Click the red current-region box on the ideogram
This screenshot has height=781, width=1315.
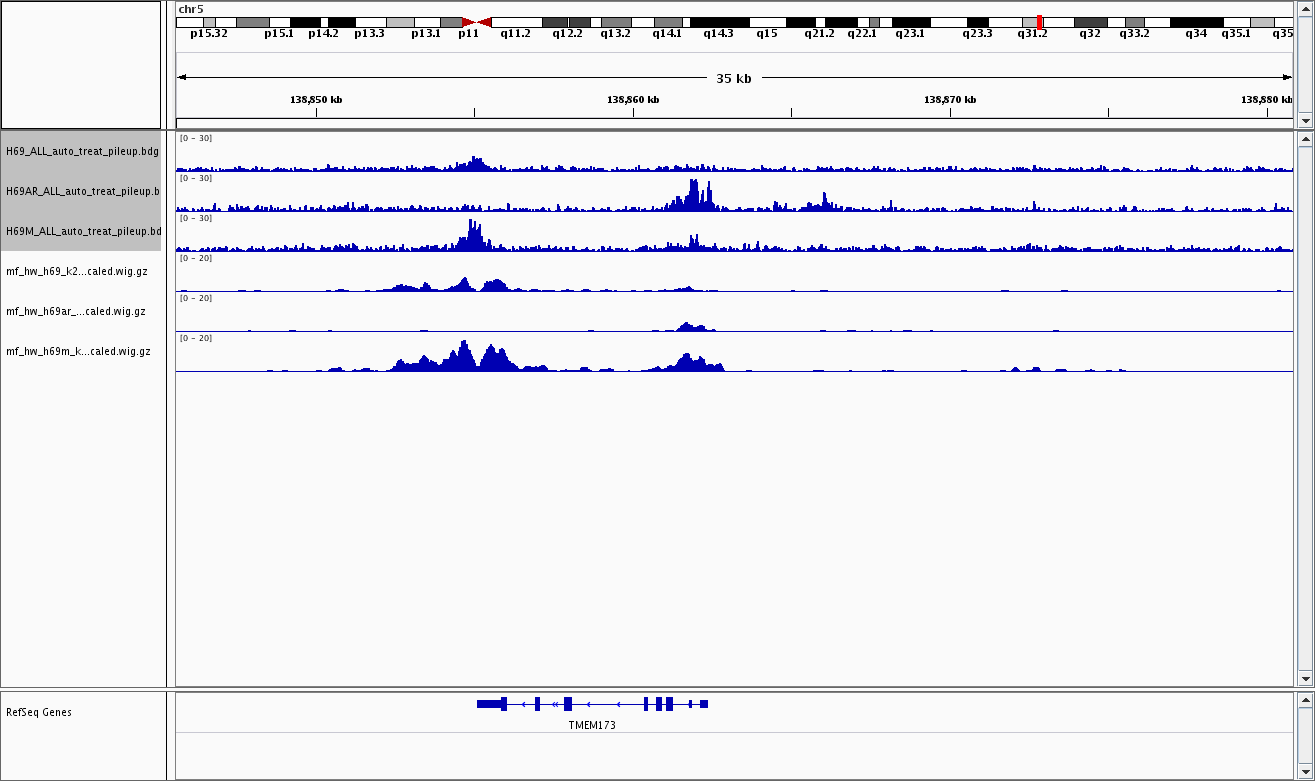pyautogui.click(x=1040, y=22)
